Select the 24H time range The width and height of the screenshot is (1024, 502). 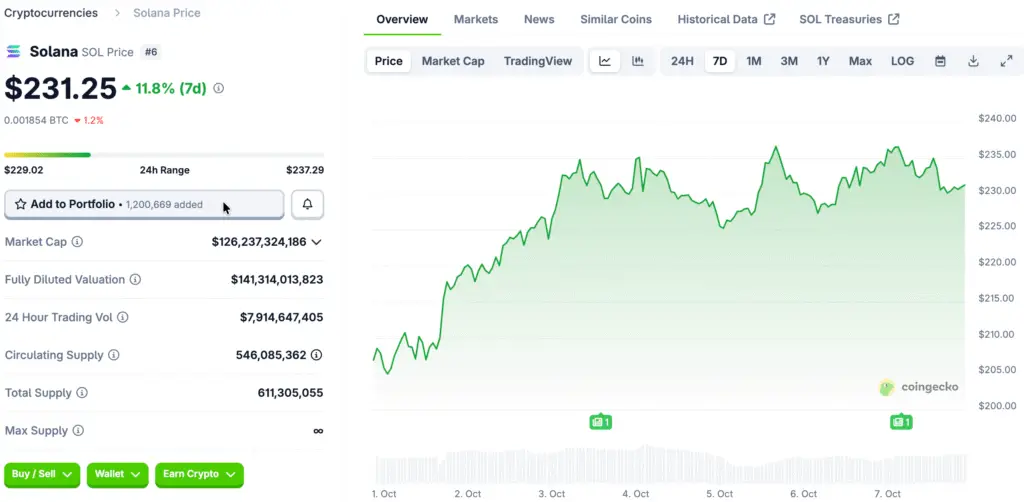tap(682, 61)
